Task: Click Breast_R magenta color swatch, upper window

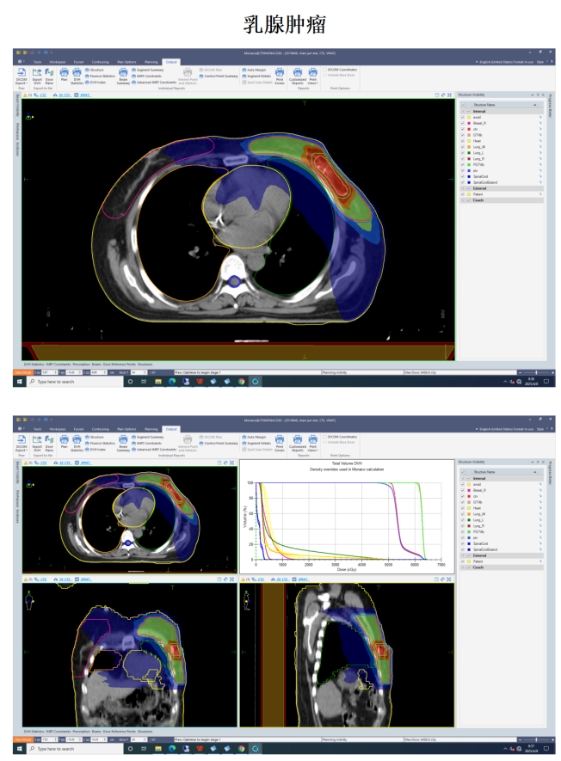Action: click(x=469, y=123)
